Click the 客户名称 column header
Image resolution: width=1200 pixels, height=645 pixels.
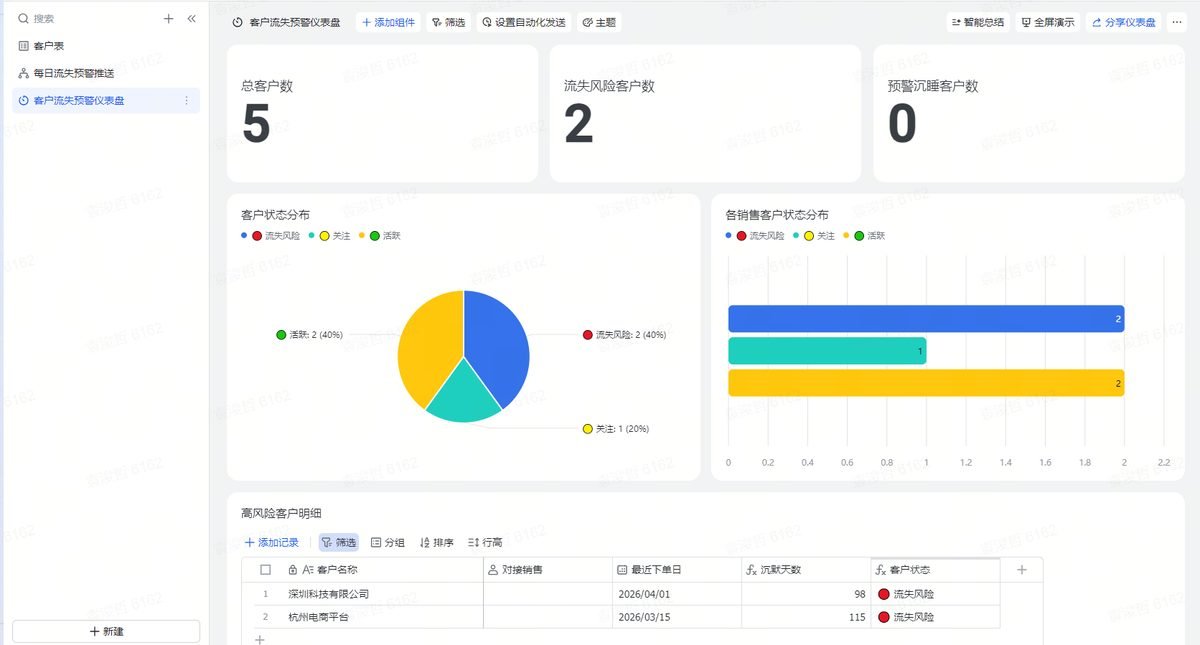(383, 569)
